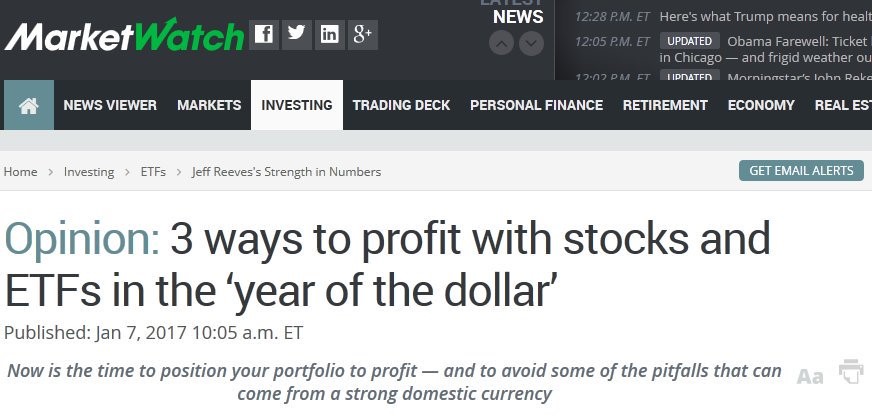Open the News Viewer menu item

tap(110, 105)
